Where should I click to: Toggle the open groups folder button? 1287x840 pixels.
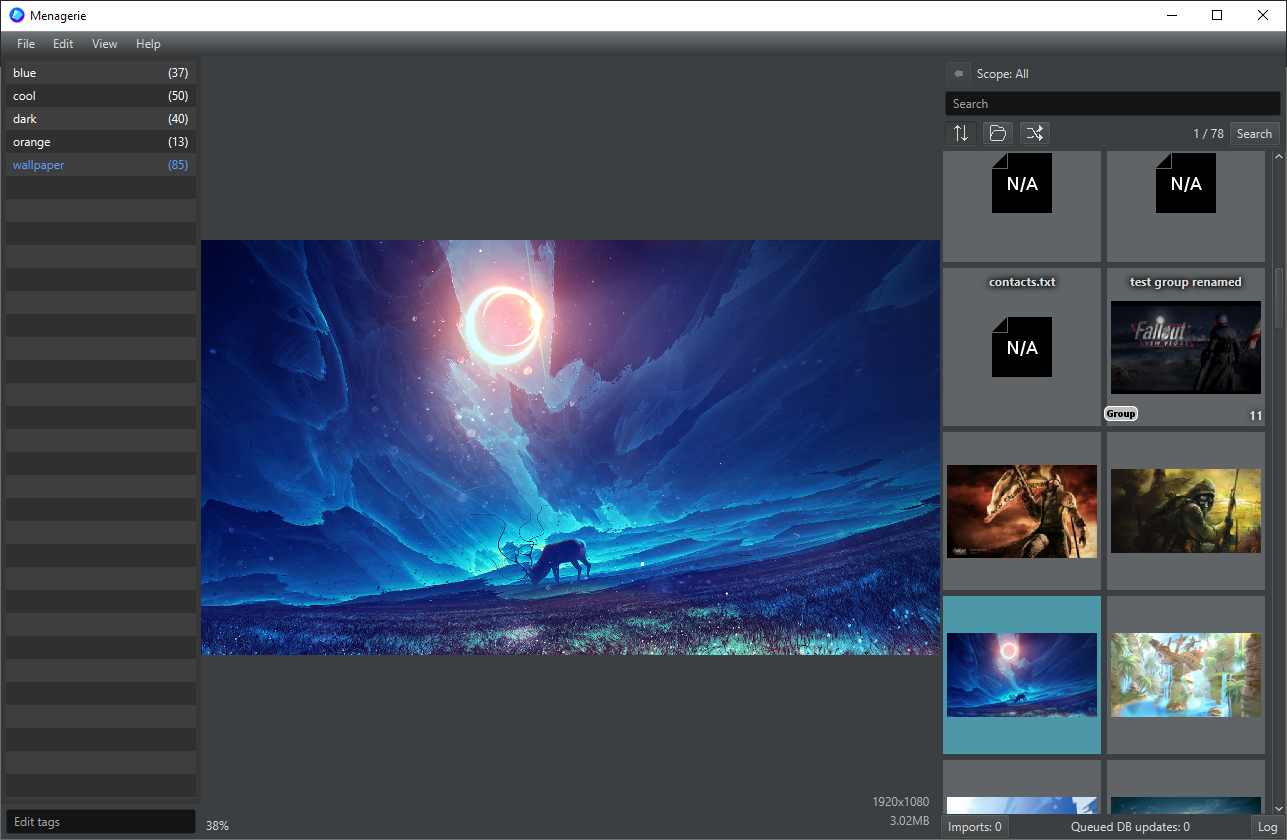point(998,133)
